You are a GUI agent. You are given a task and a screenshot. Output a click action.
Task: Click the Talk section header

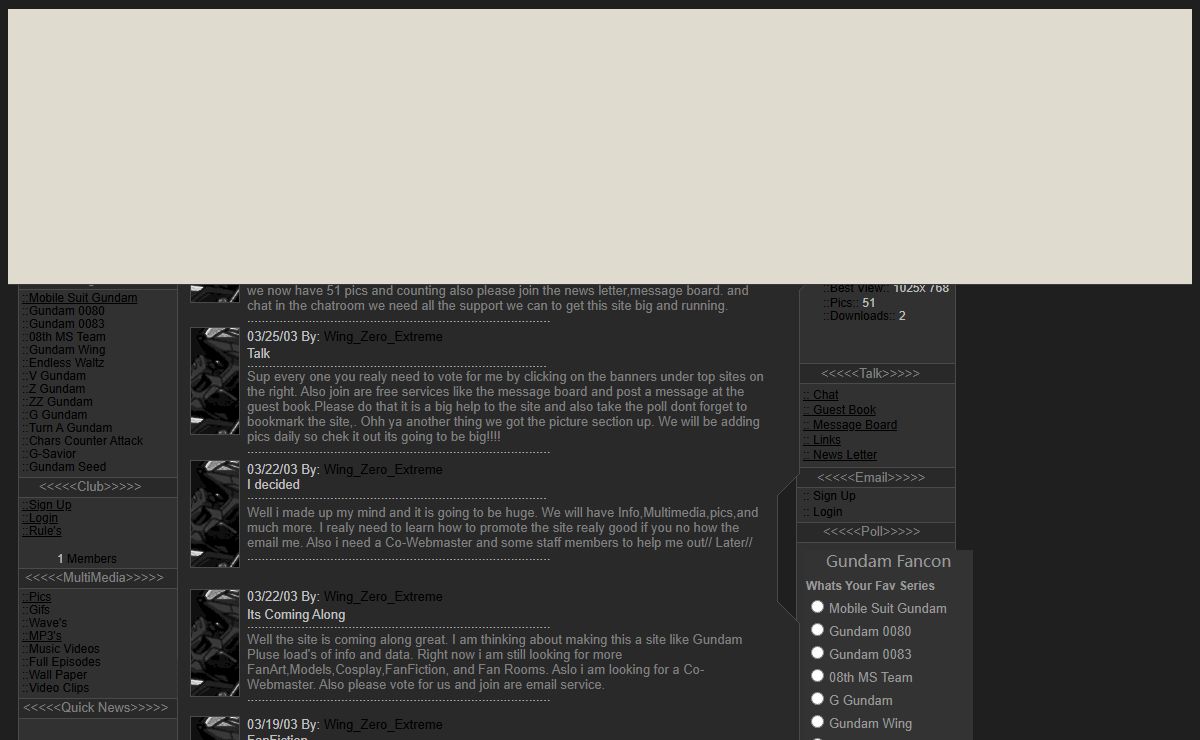[870, 374]
